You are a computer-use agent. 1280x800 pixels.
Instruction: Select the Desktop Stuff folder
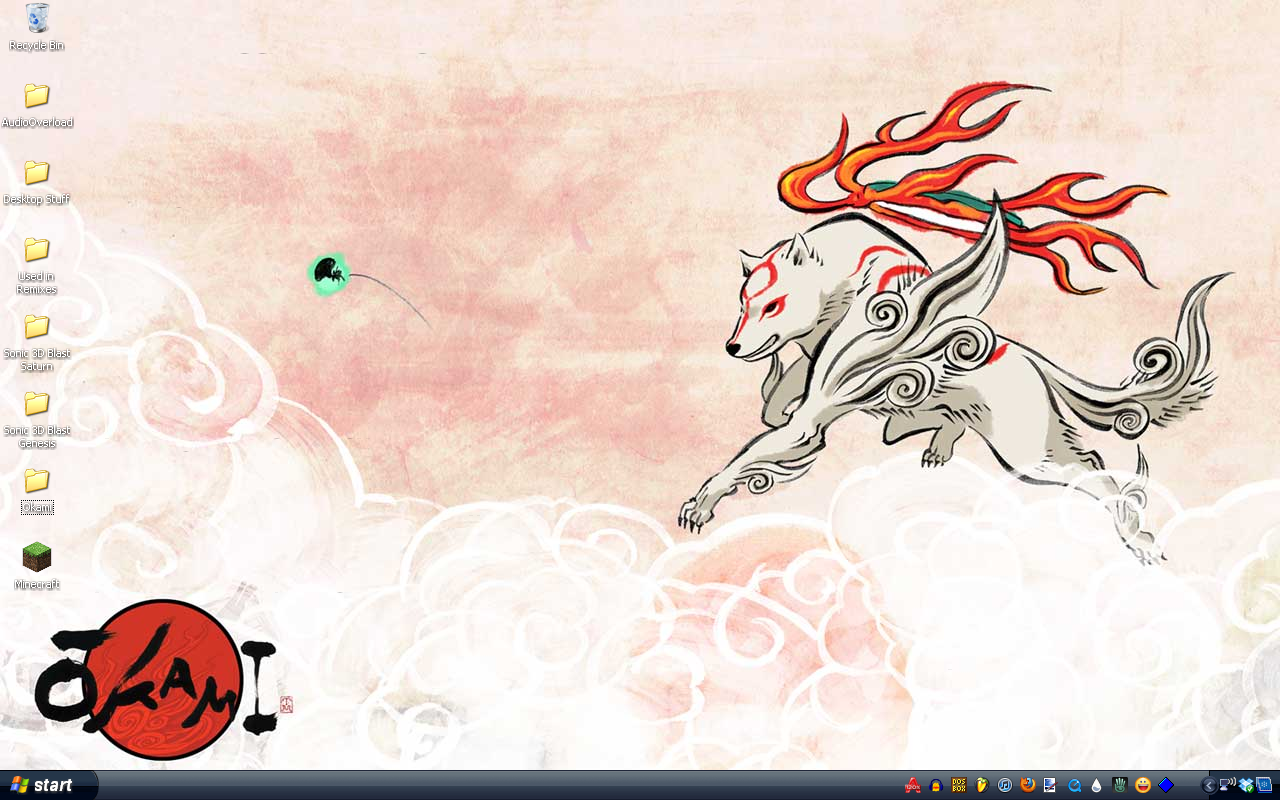click(37, 173)
